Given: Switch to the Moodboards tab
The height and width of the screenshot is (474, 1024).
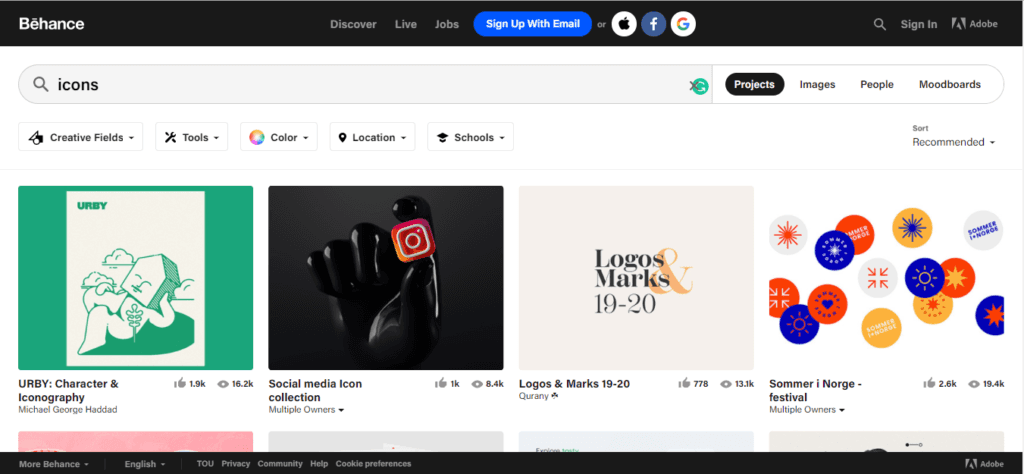Looking at the screenshot, I should pos(950,84).
